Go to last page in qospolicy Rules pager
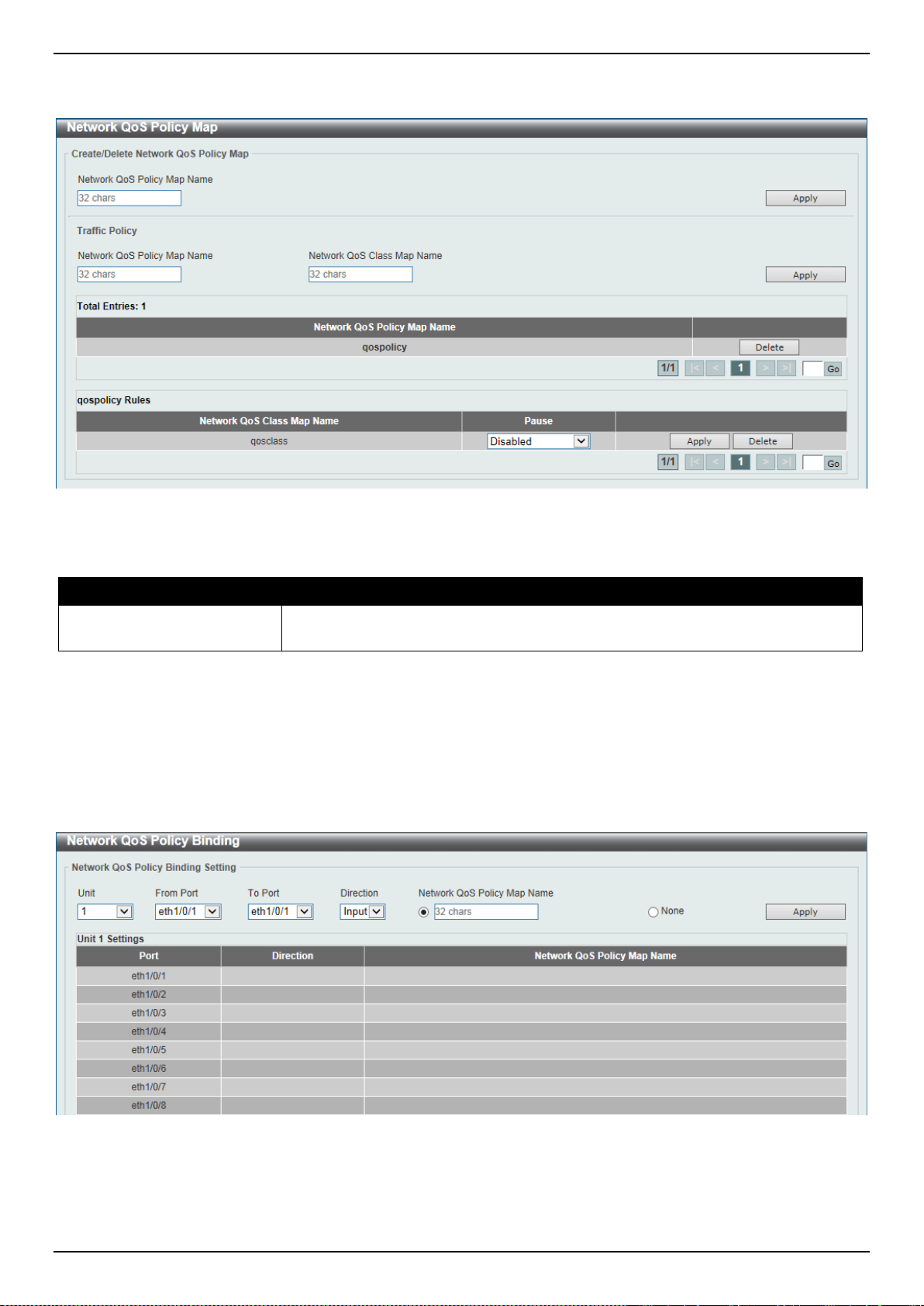The width and height of the screenshot is (924, 1306). click(786, 462)
